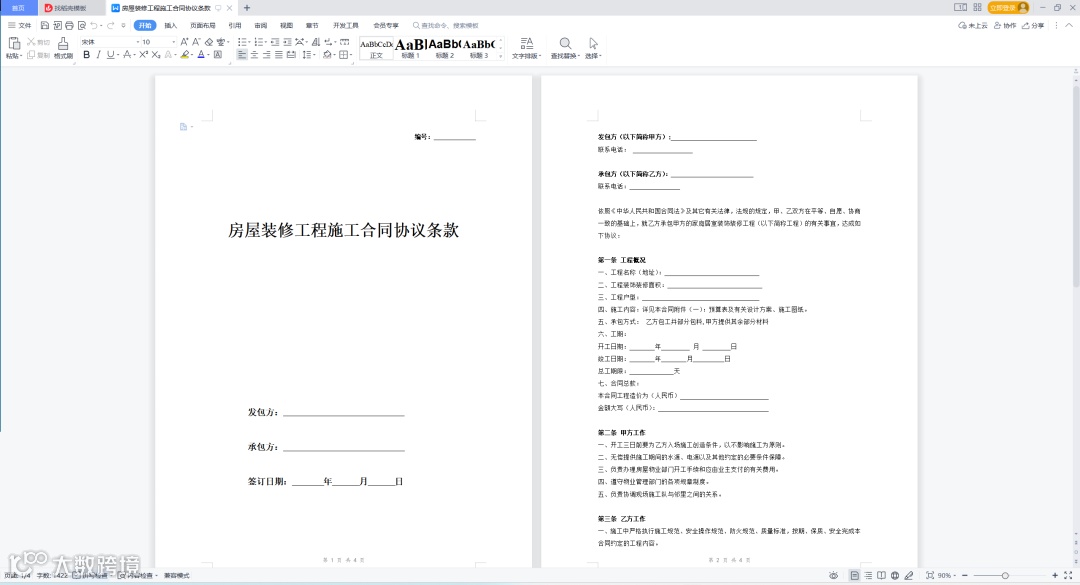Increase font size with A+ icon
Image resolution: width=1080 pixels, height=585 pixels.
(185, 42)
